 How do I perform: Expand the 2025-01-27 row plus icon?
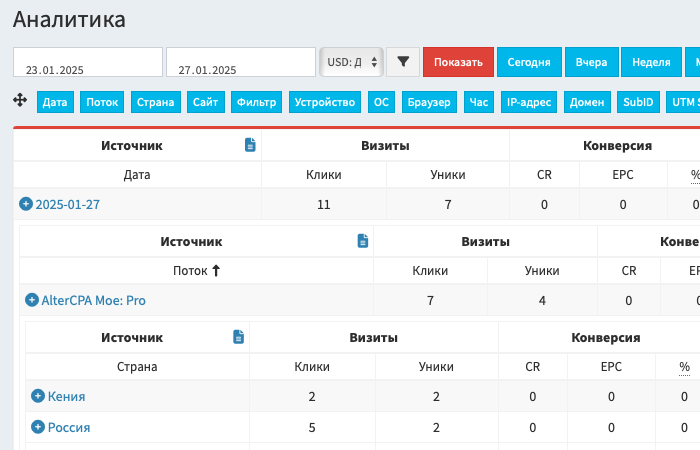[26, 204]
